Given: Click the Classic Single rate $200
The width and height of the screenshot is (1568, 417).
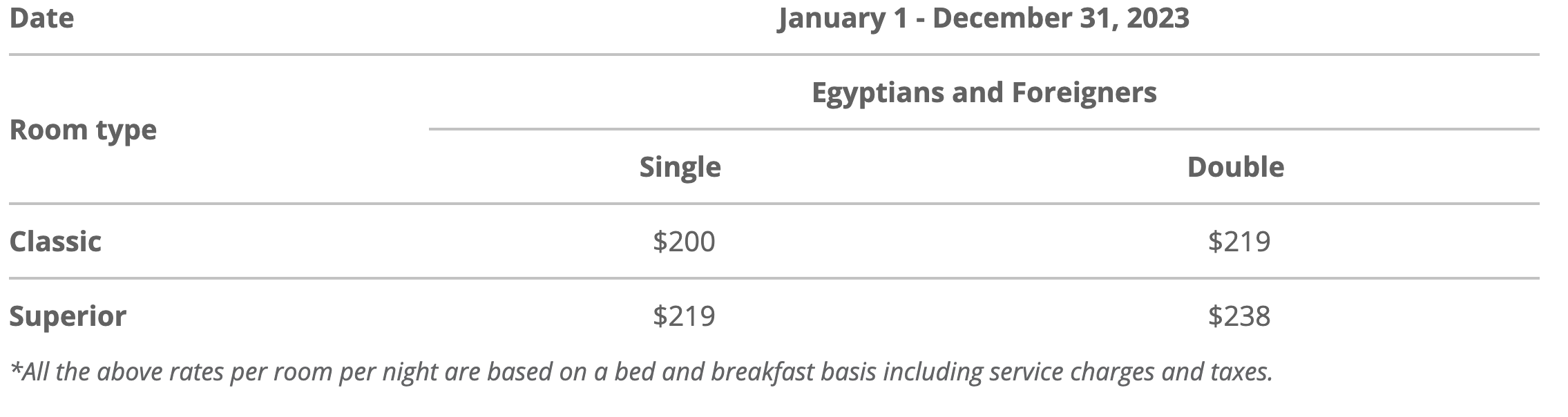Looking at the screenshot, I should pyautogui.click(x=684, y=242).
